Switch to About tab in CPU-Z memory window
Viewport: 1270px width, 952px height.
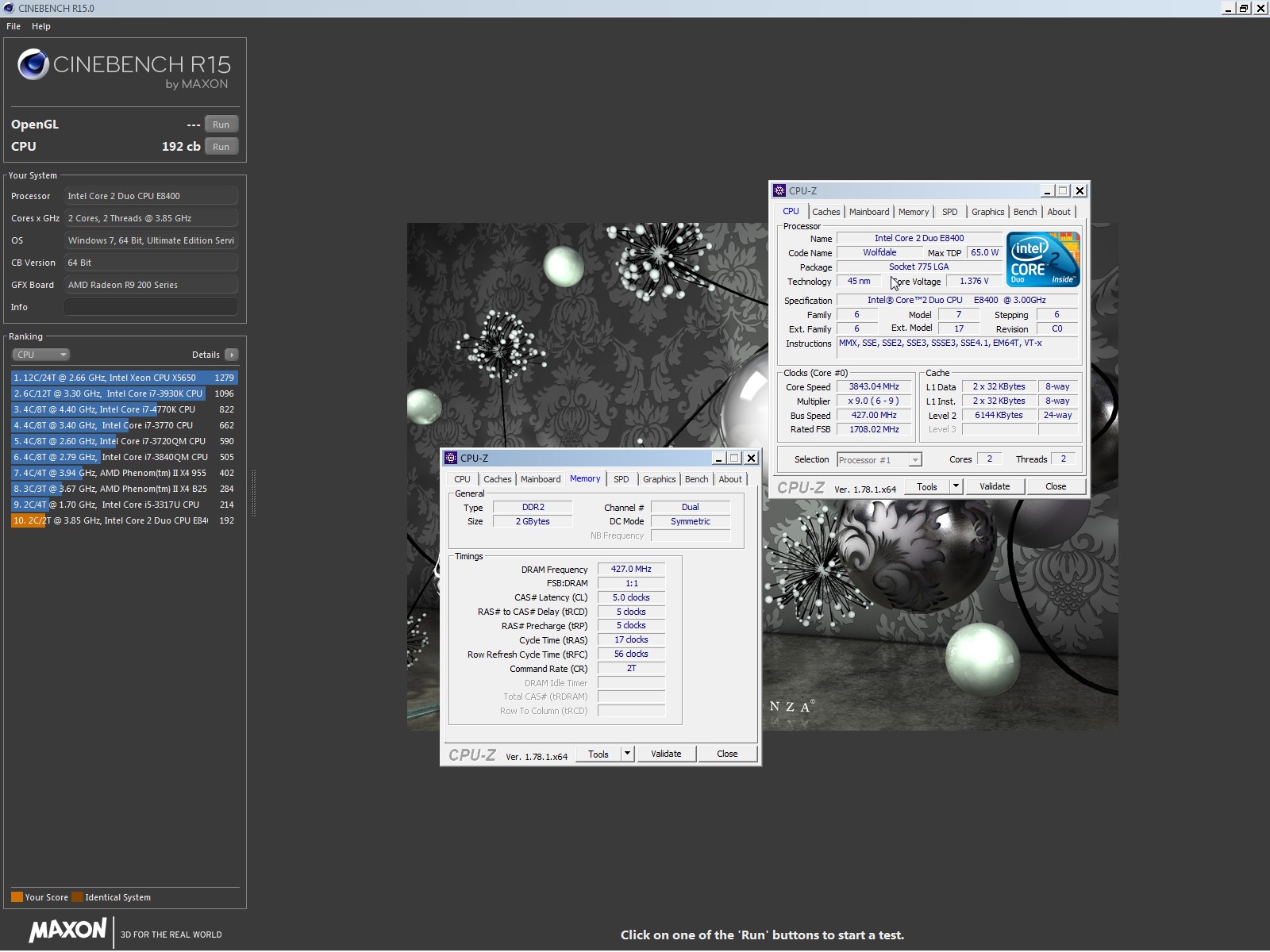(x=730, y=479)
